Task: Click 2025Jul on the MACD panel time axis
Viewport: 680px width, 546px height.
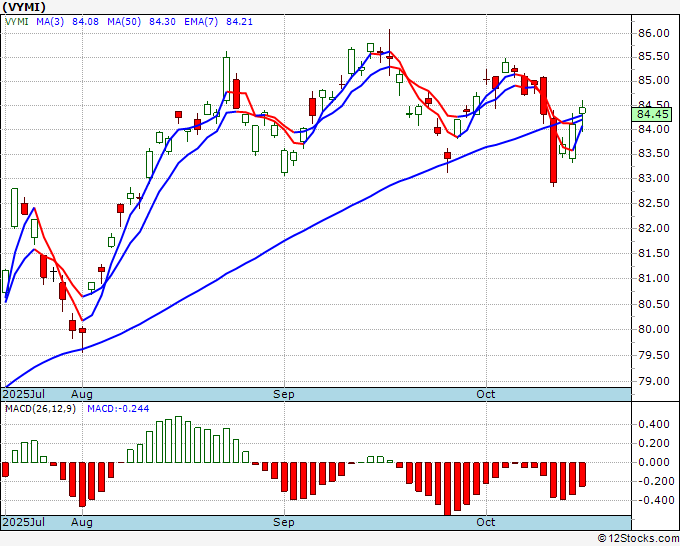Action: pyautogui.click(x=23, y=522)
